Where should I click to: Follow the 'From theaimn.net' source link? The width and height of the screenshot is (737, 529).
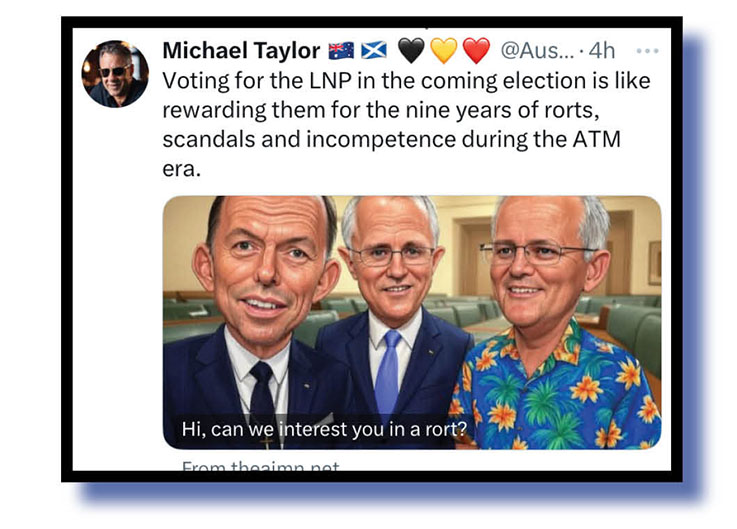261,466
